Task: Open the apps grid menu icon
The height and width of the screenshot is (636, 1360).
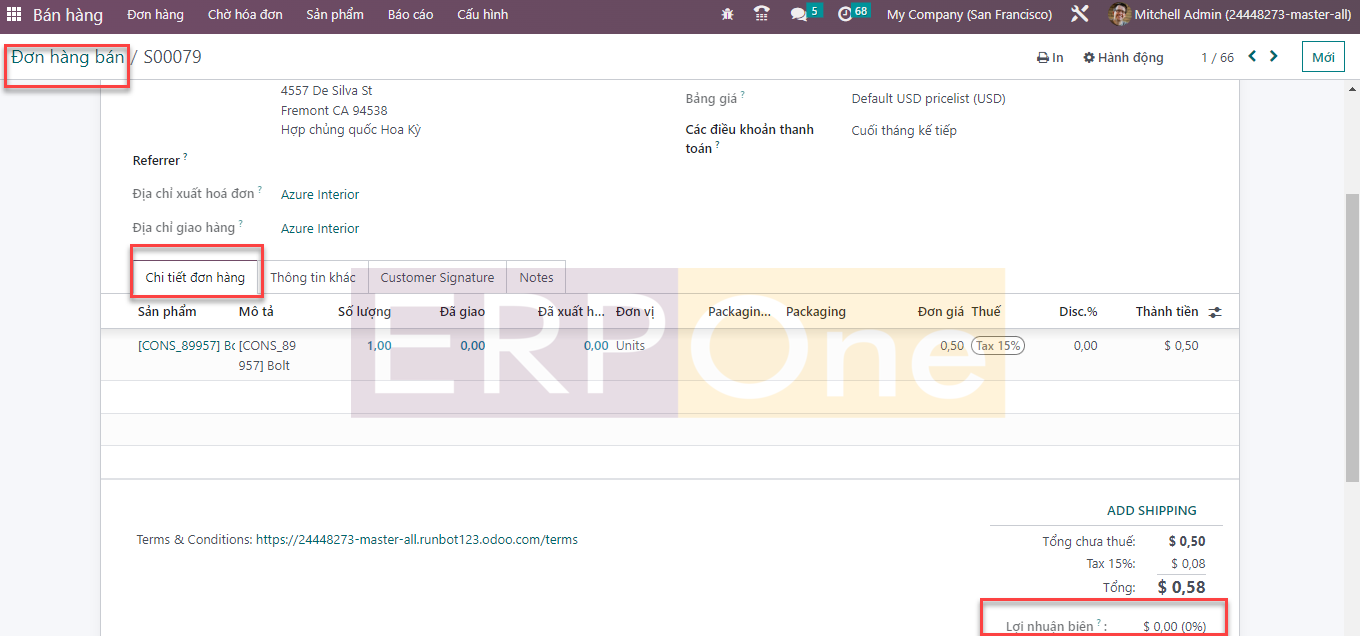Action: (x=14, y=15)
